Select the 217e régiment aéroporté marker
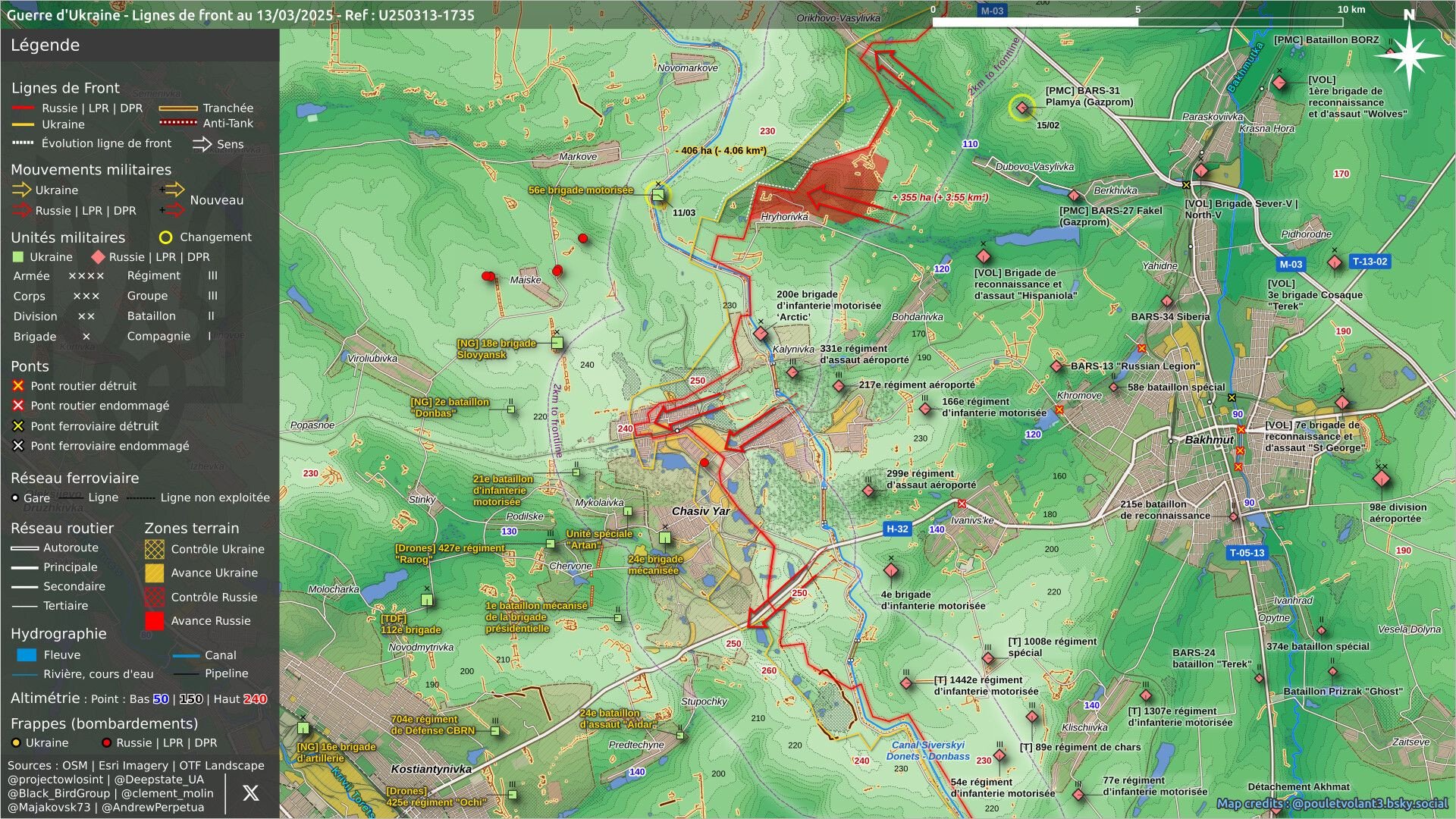The image size is (1456, 819). pos(839,386)
